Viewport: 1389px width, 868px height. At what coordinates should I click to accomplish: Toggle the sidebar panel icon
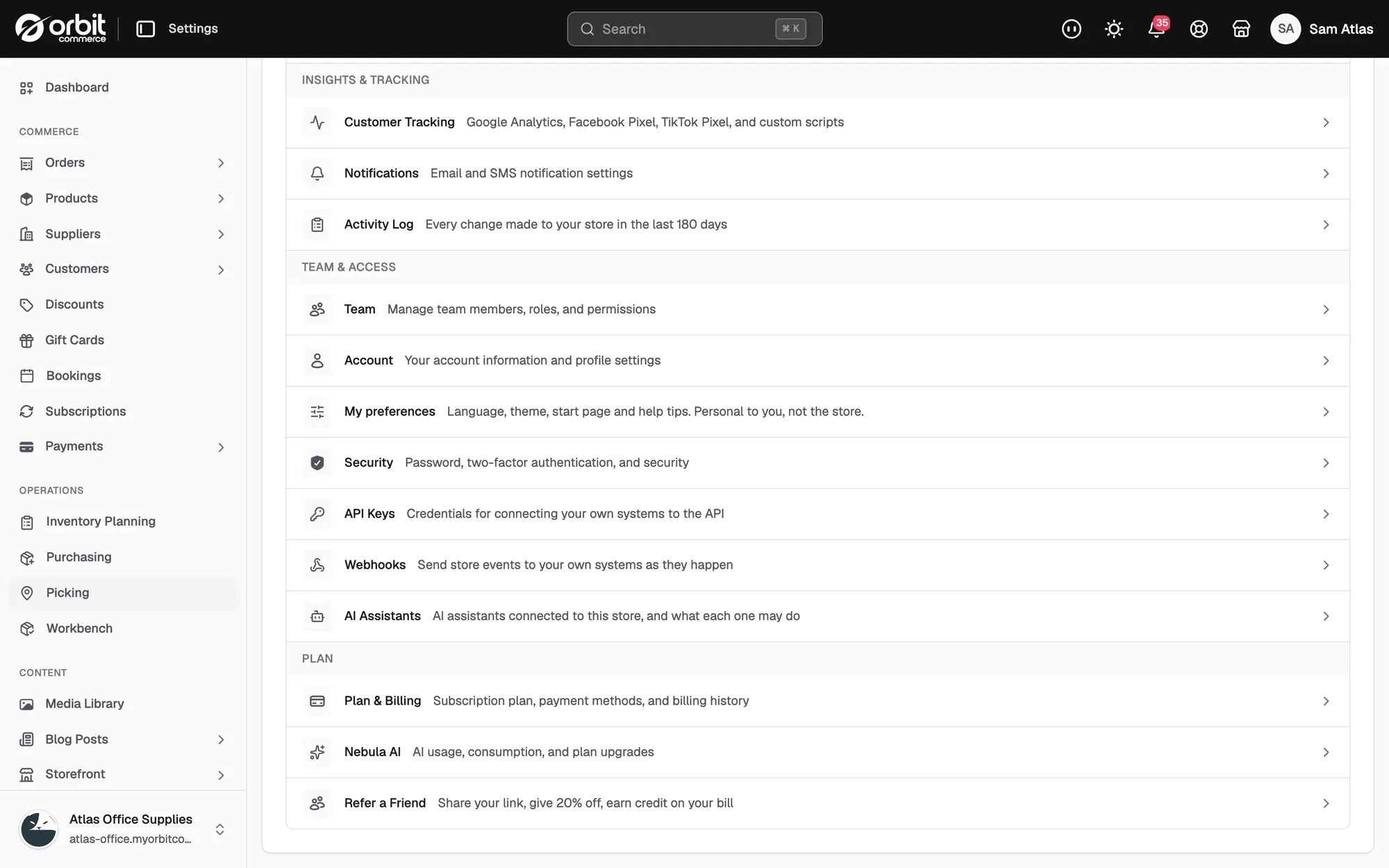(145, 28)
